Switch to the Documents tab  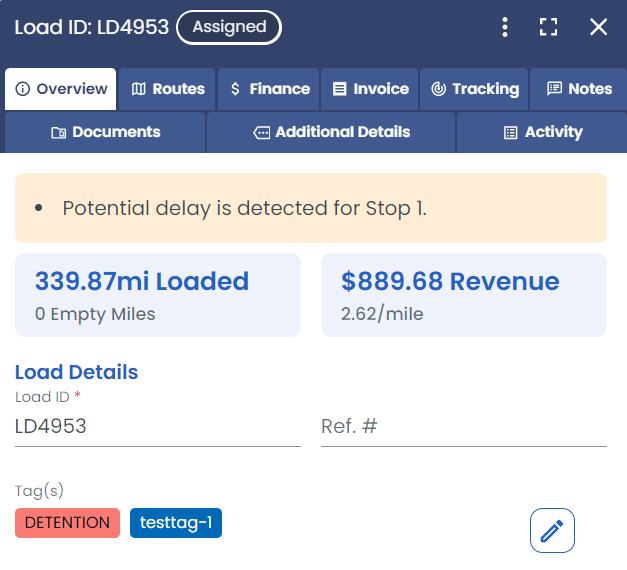[105, 132]
